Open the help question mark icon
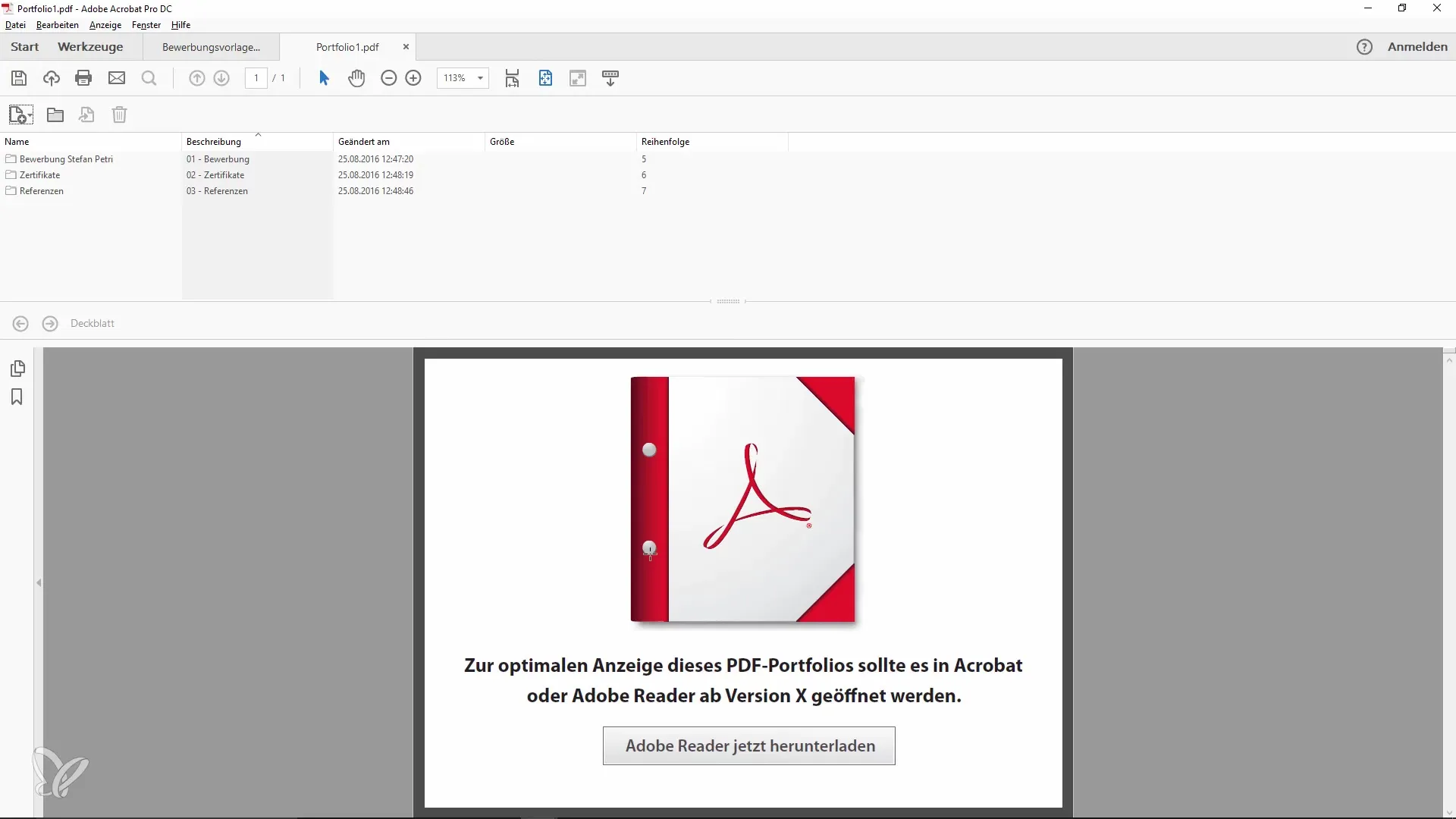This screenshot has height=819, width=1456. coord(1364,47)
